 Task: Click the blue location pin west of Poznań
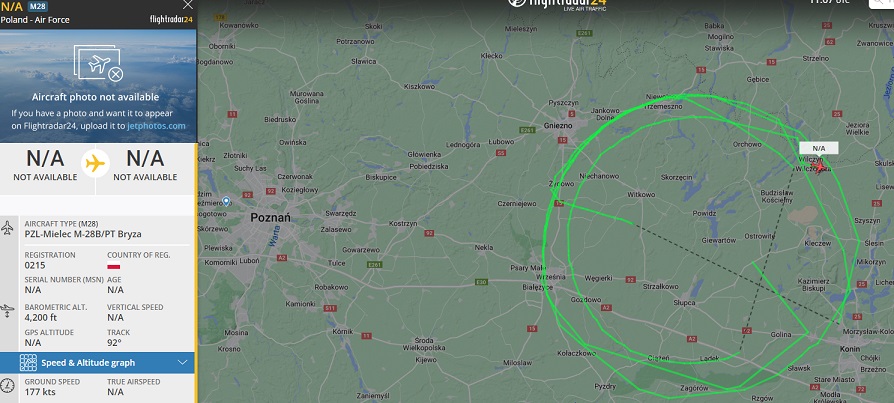226,201
